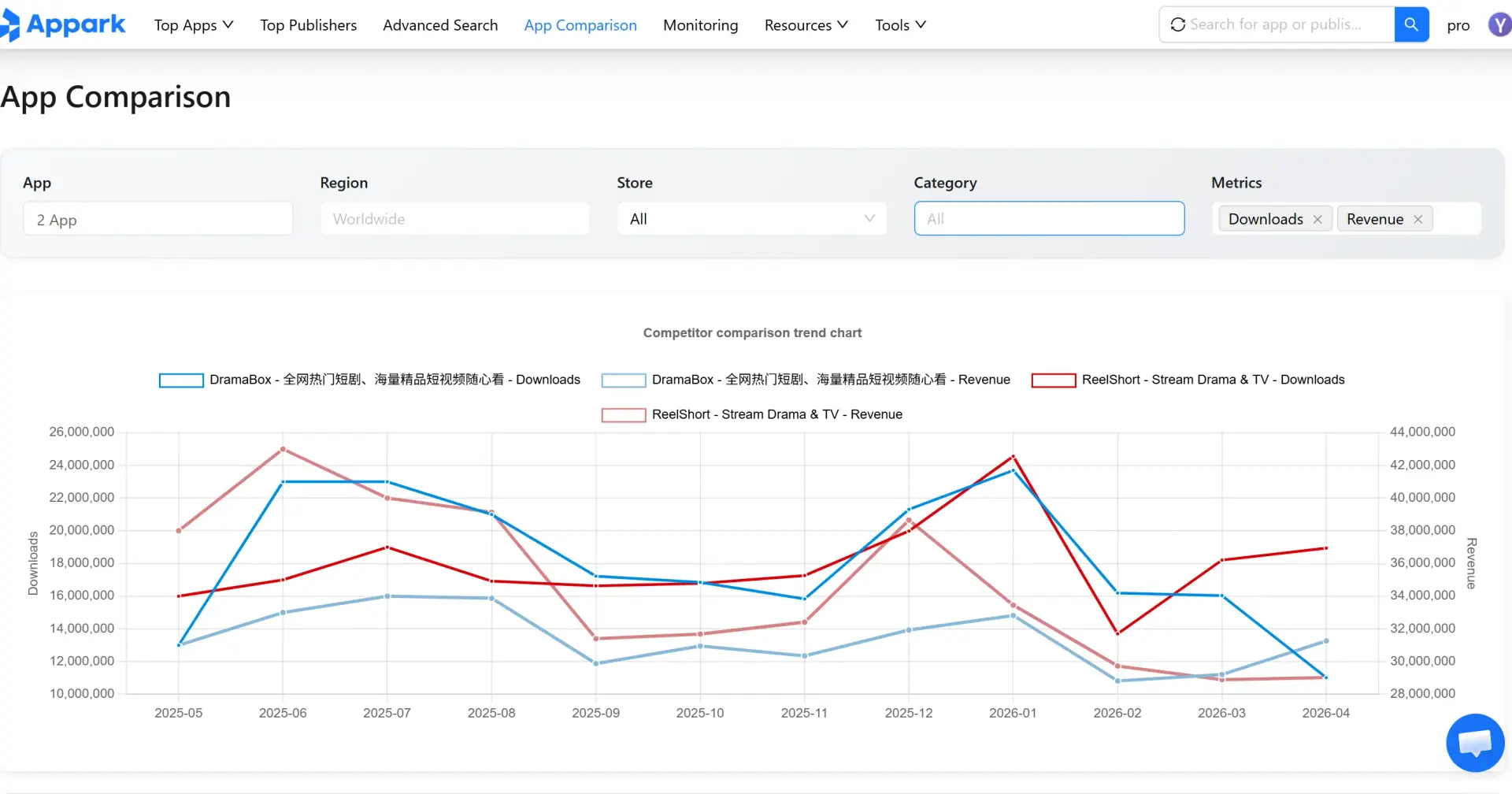The image size is (1512, 794).
Task: Open the Monitoring page
Action: 701,25
